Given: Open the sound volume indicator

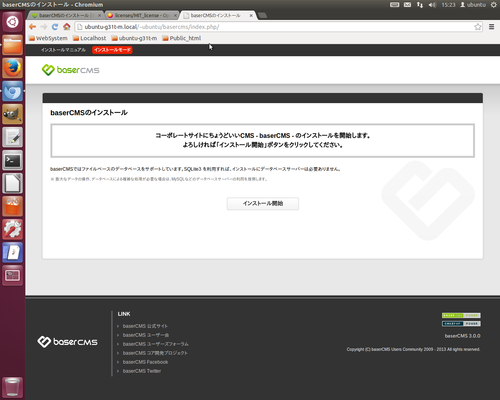Looking at the screenshot, I should (432, 5).
